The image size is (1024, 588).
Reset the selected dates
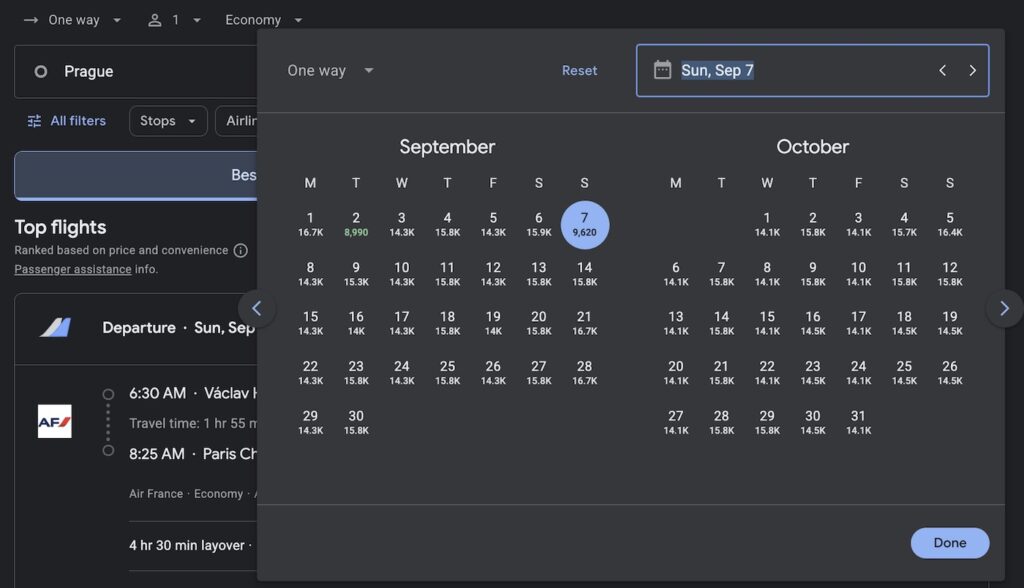pos(579,71)
